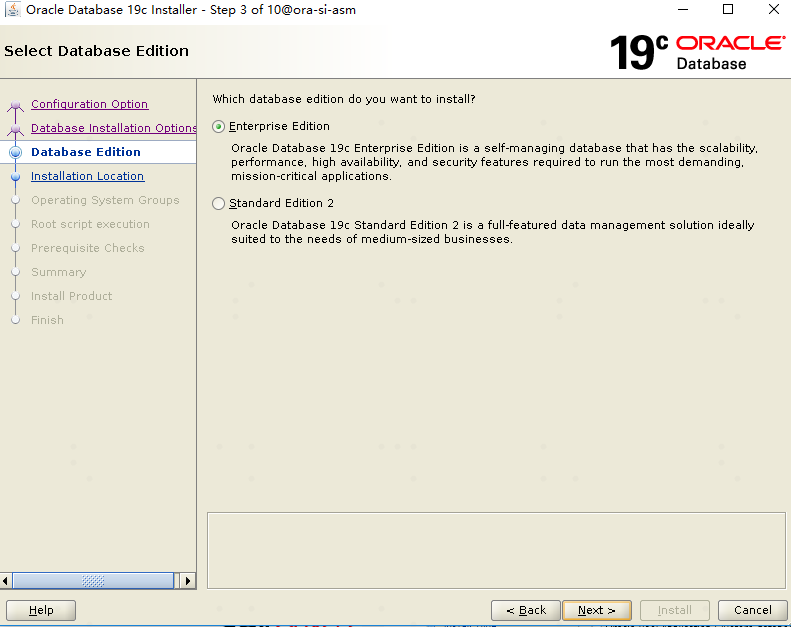Screen dimensions: 791x627
Task: Click the Finish step text
Action: tap(47, 320)
